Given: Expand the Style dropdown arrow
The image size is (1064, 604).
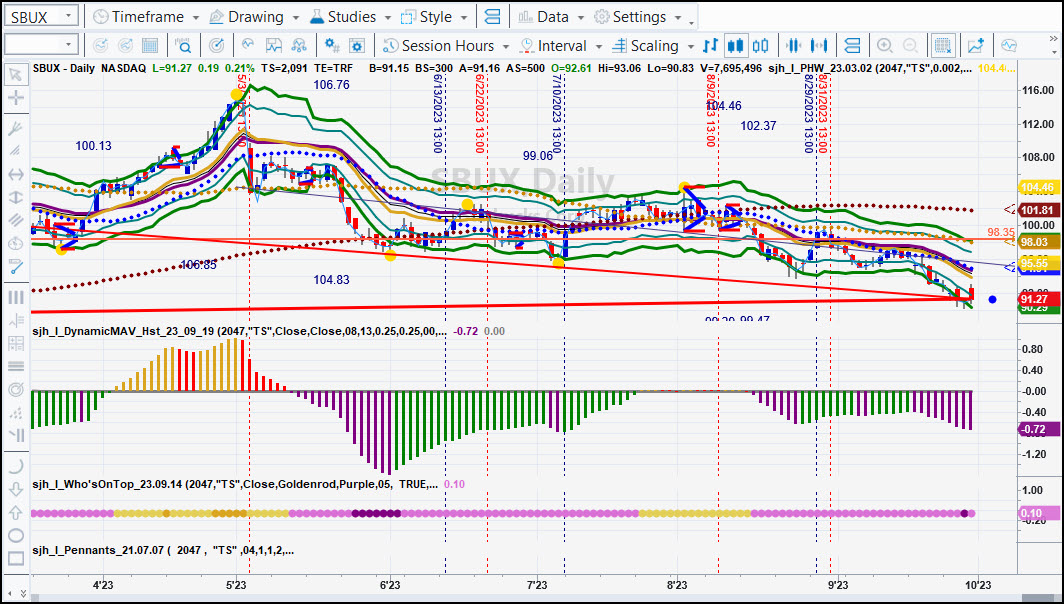Looking at the screenshot, I should click(x=464, y=18).
